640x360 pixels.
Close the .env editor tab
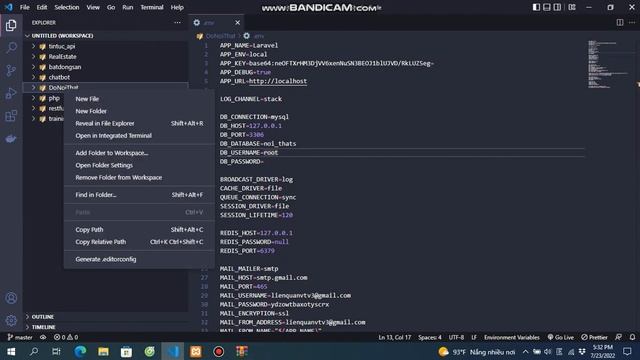(238, 22)
